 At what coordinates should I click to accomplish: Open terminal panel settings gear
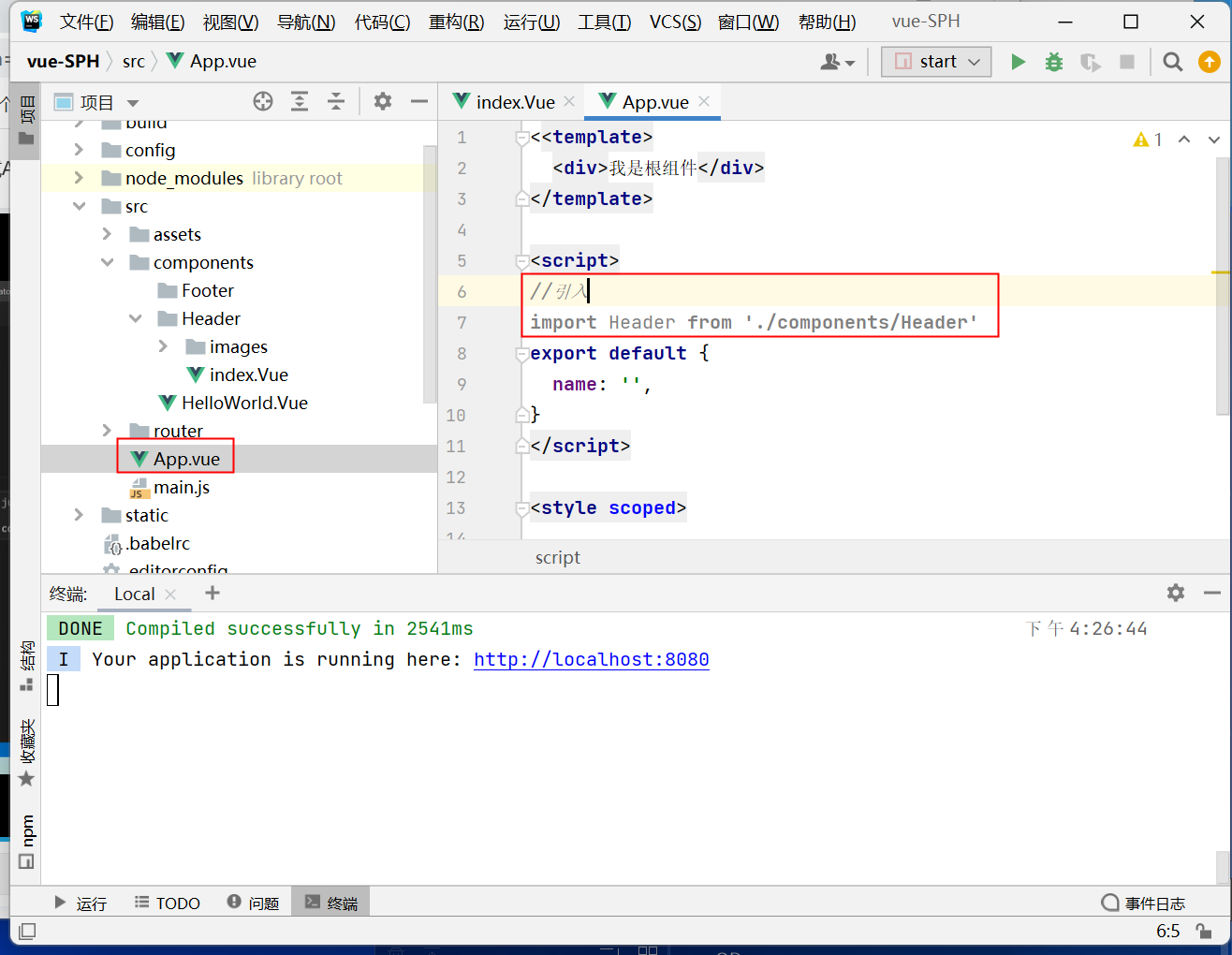point(1176,593)
